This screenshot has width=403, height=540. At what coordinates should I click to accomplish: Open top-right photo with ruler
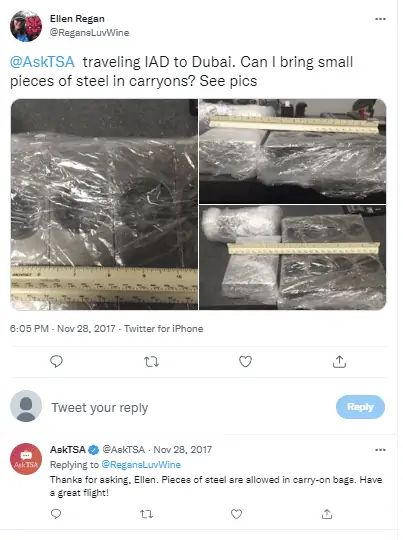coord(293,151)
